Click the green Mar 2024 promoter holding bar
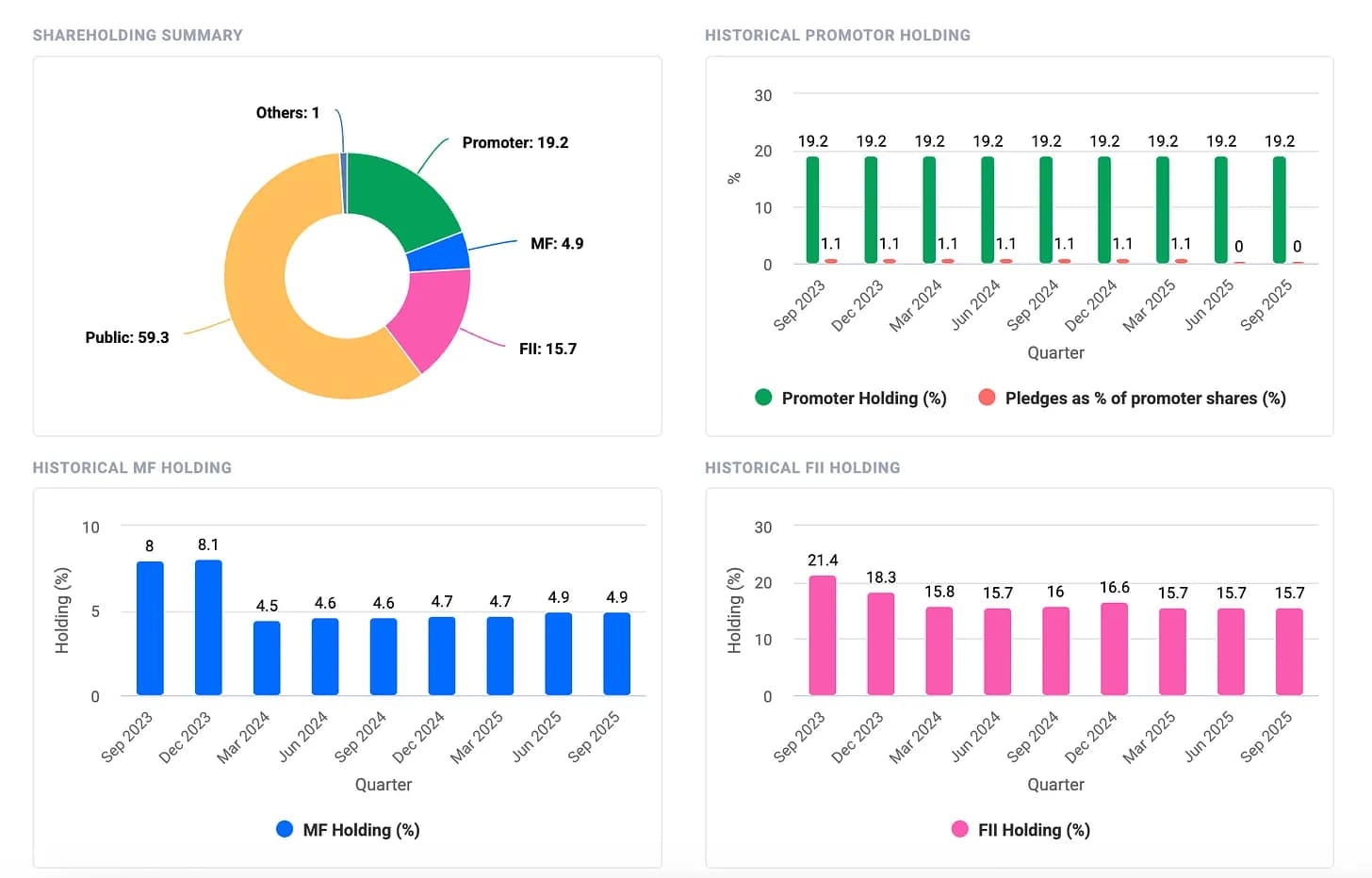Screen dimensions: 1372x878 point(930,209)
